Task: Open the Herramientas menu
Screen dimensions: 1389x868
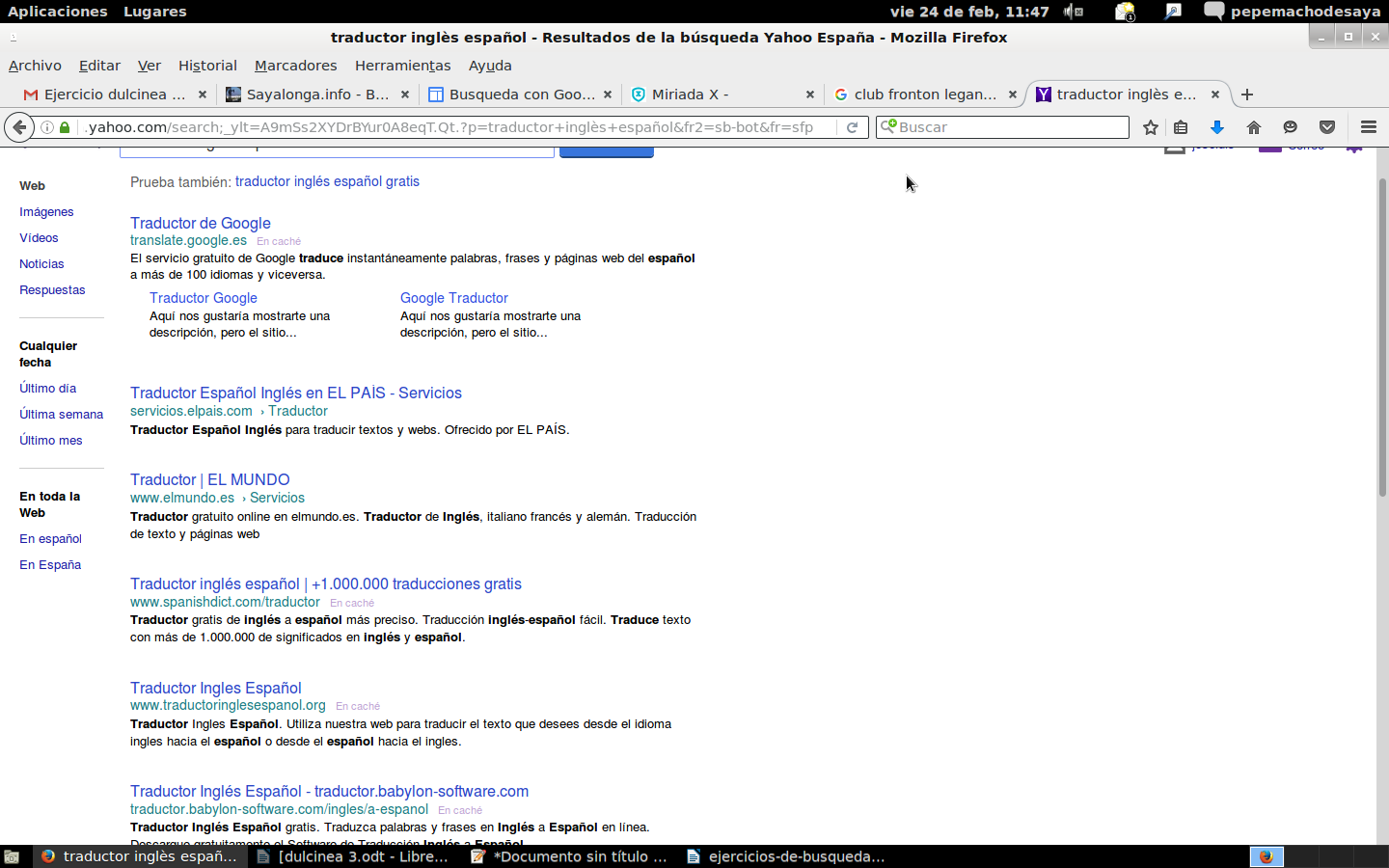Action: tap(402, 66)
